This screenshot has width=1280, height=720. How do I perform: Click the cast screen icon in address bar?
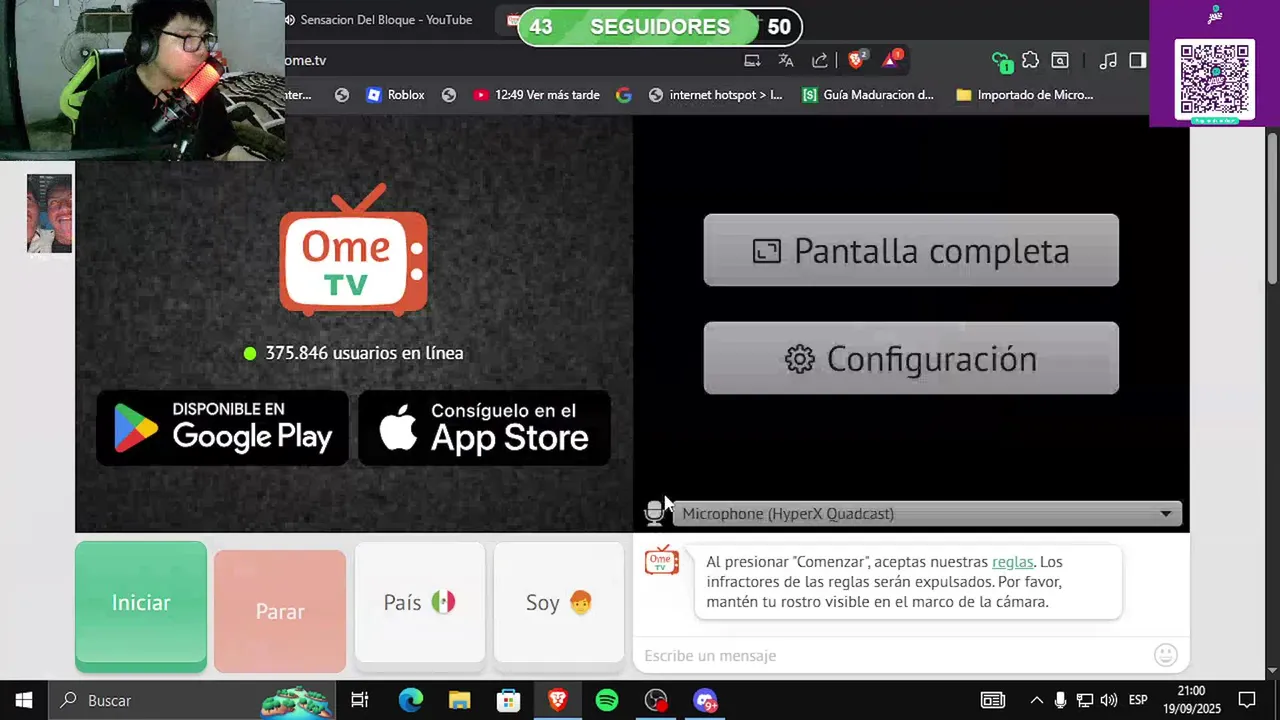tap(752, 61)
